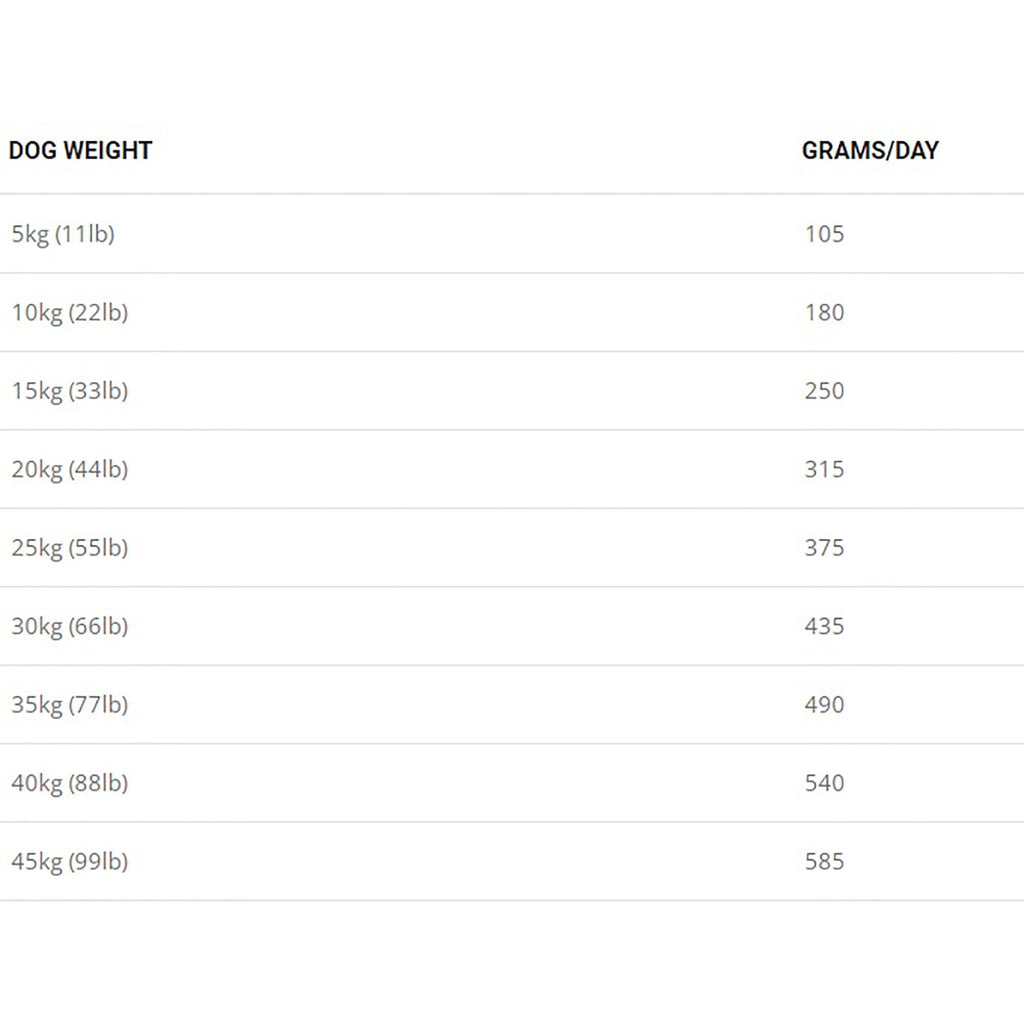
Task: Select the 5kg (11lb) weight cell
Action: point(63,234)
